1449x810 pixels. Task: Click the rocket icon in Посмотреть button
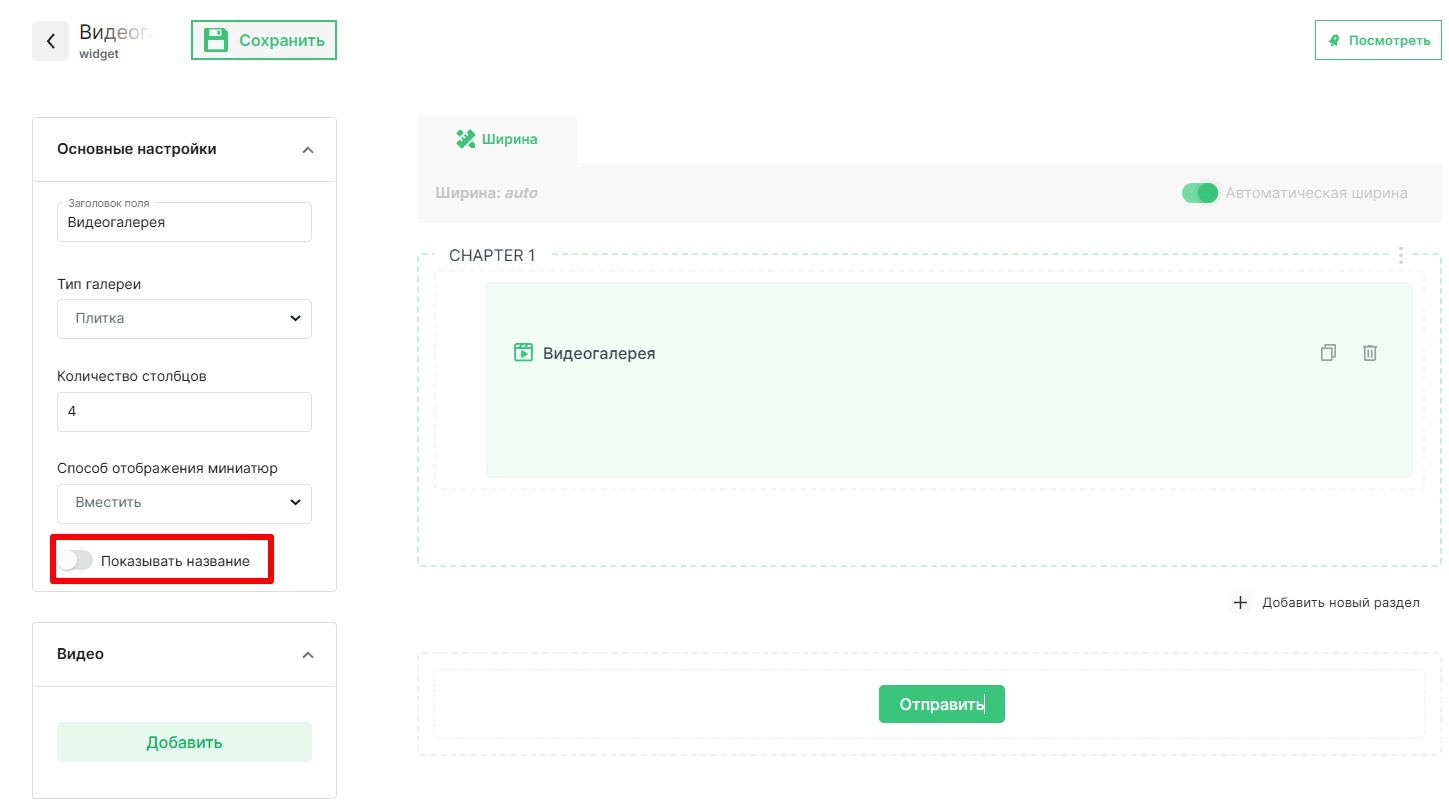[1333, 41]
